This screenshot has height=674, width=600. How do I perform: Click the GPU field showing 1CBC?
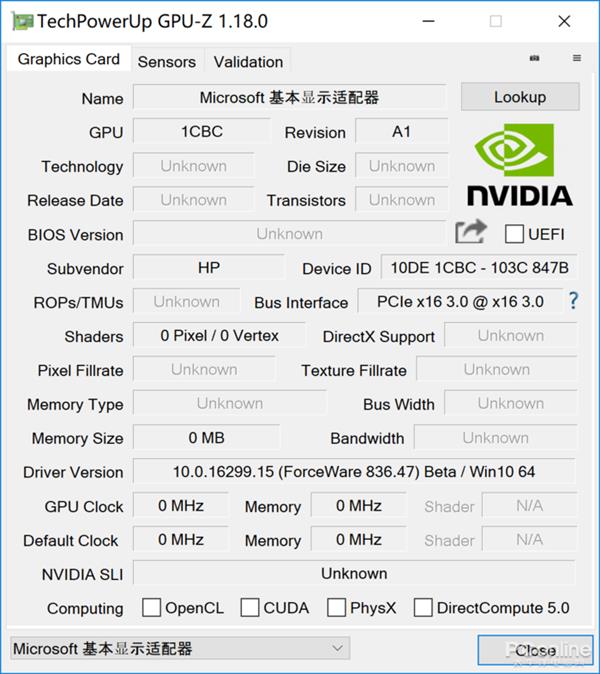click(x=202, y=132)
